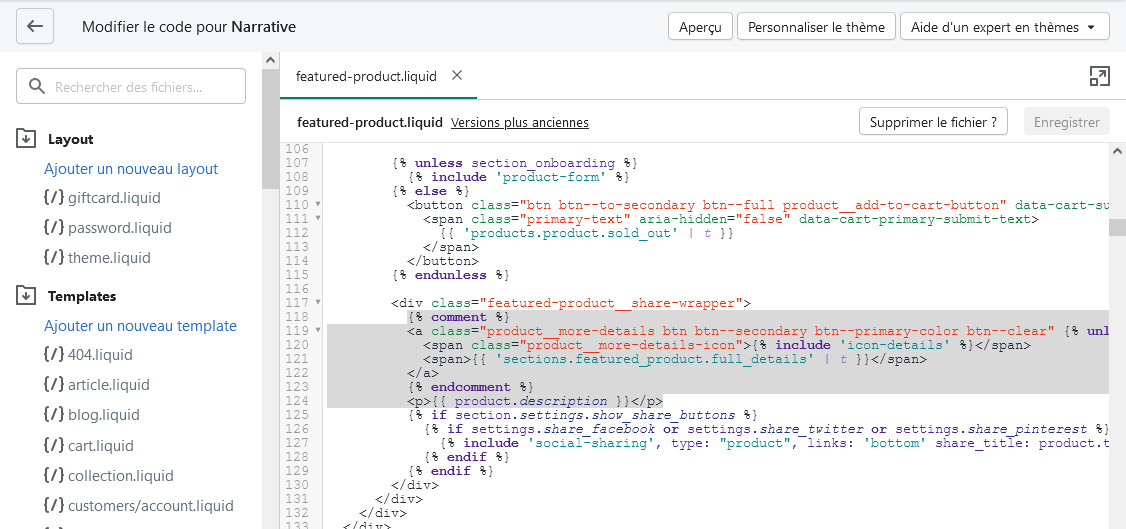The image size is (1126, 529).
Task: Click the code editor vertical scrollbar
Action: [x=1117, y=227]
